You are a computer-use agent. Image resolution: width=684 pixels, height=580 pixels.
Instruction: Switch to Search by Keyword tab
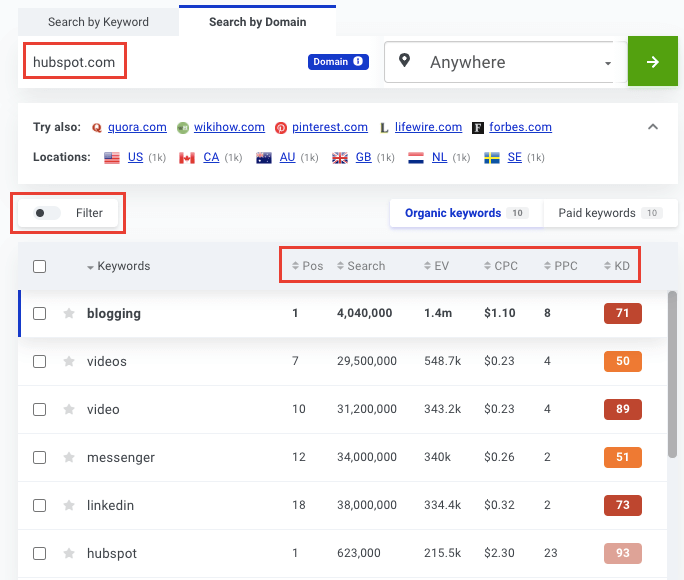click(x=98, y=22)
